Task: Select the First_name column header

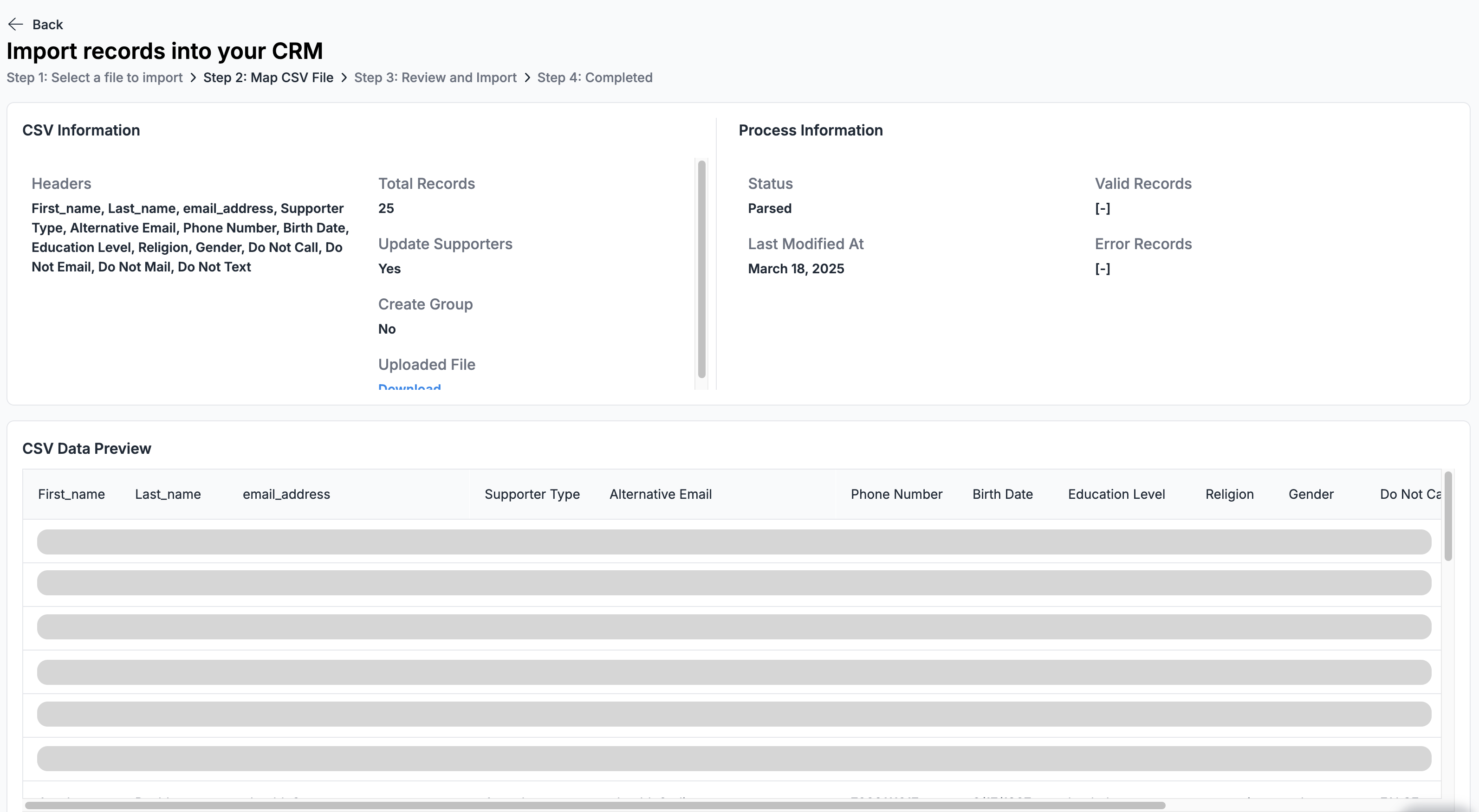Action: click(x=71, y=494)
